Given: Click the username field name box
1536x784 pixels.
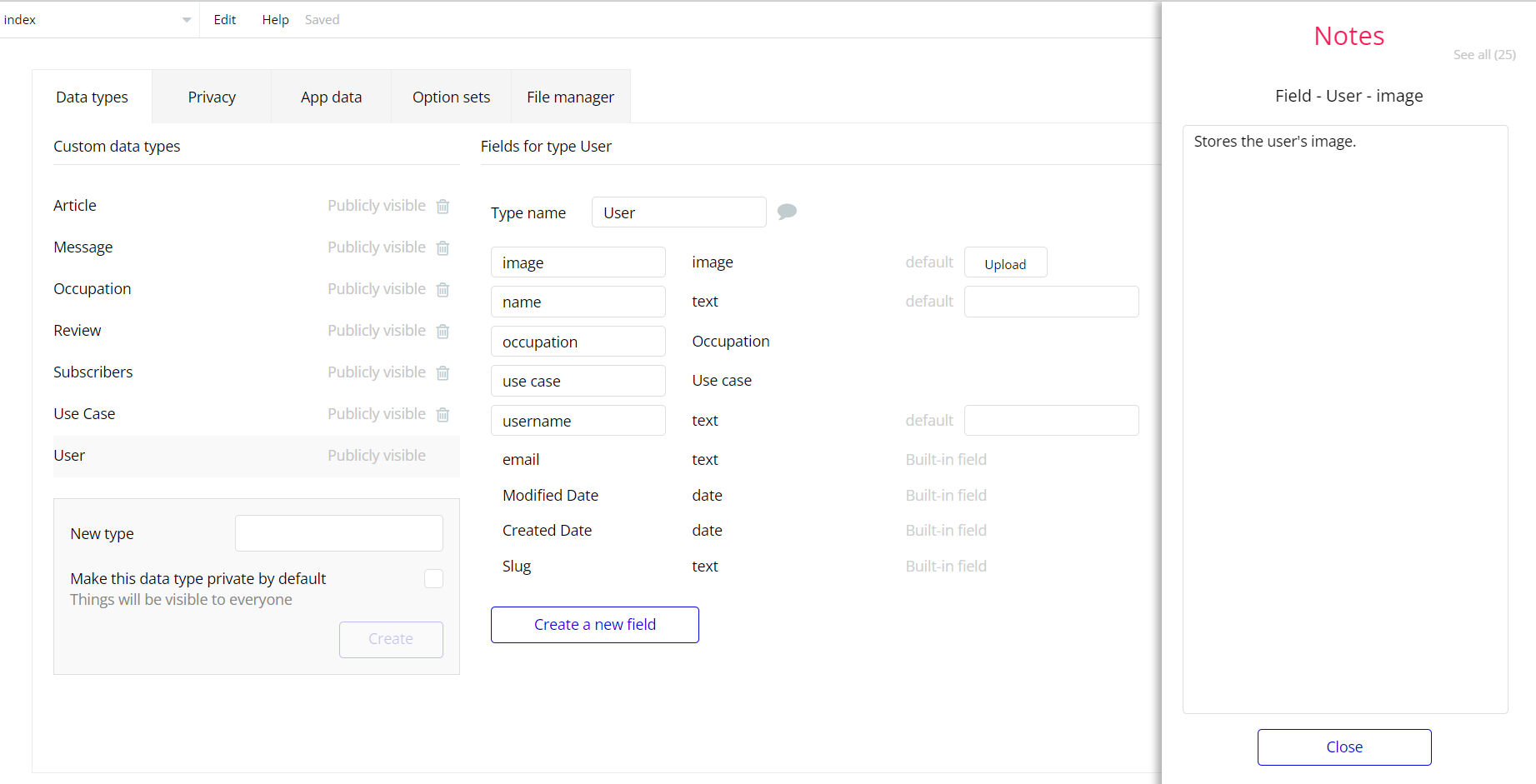Looking at the screenshot, I should 578,421.
